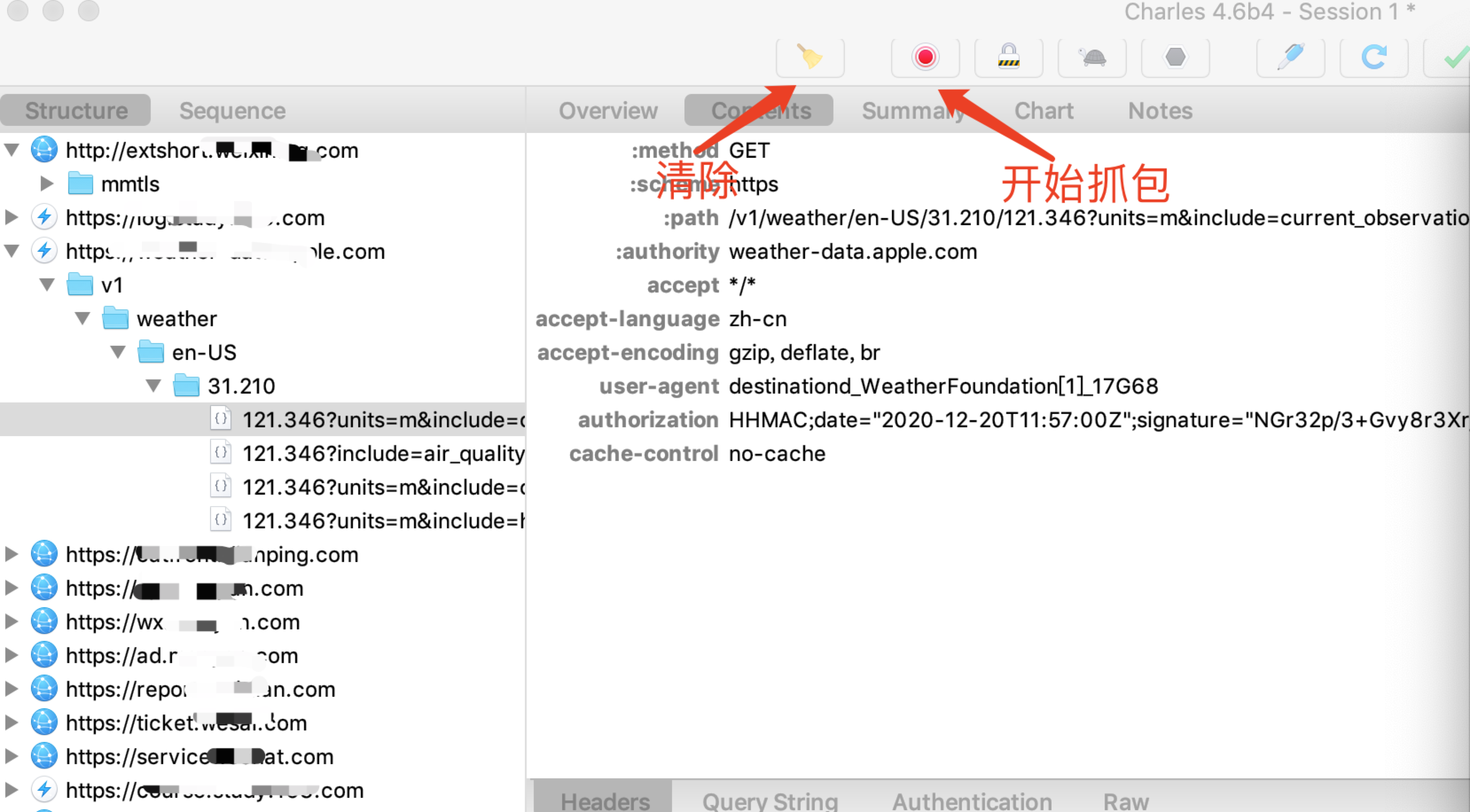Viewport: 1470px width, 812px height.
Task: Select the en-US folder
Action: click(x=204, y=353)
